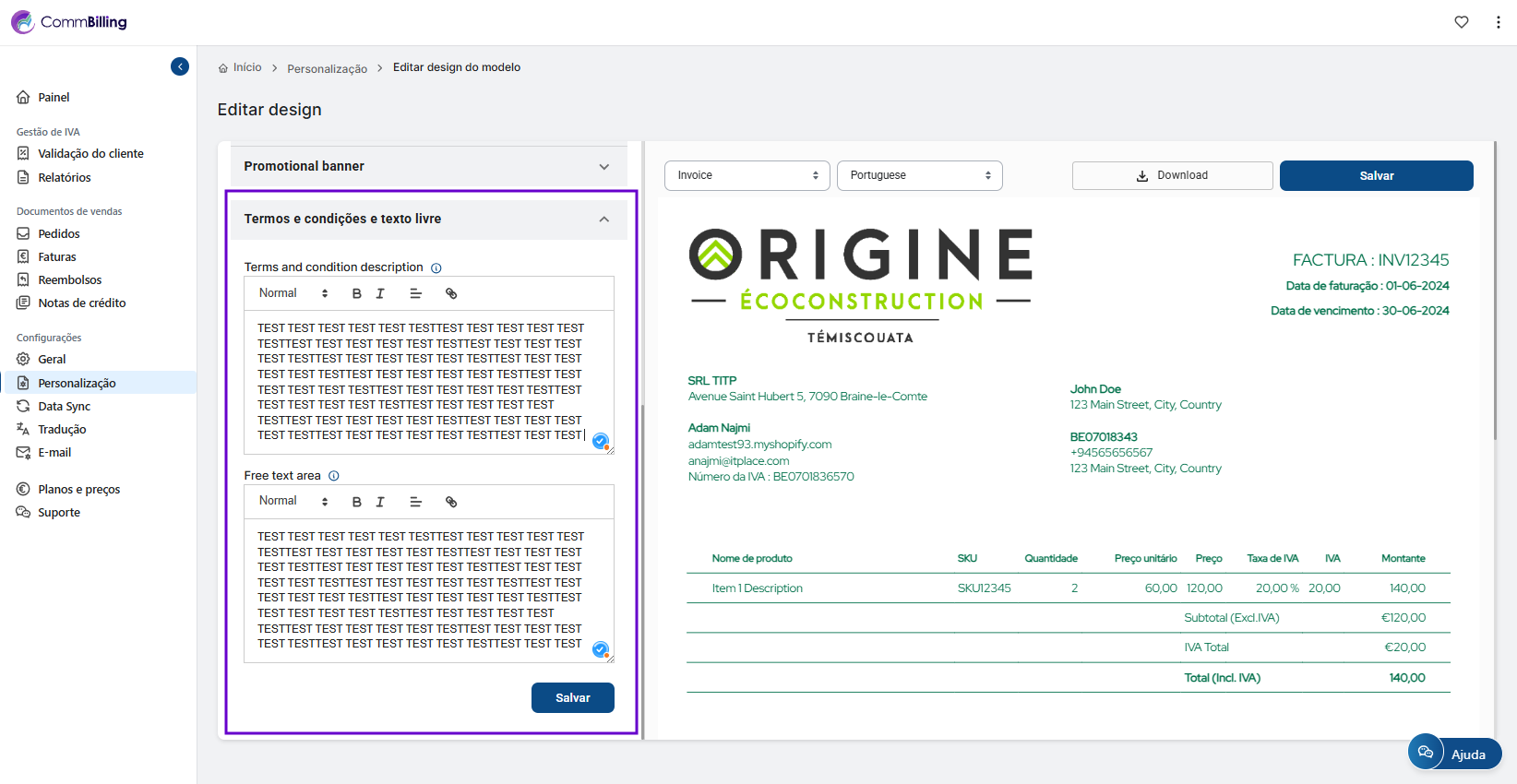This screenshot has width=1517, height=784.
Task: Click info icon next to Free text area
Action: (x=334, y=476)
